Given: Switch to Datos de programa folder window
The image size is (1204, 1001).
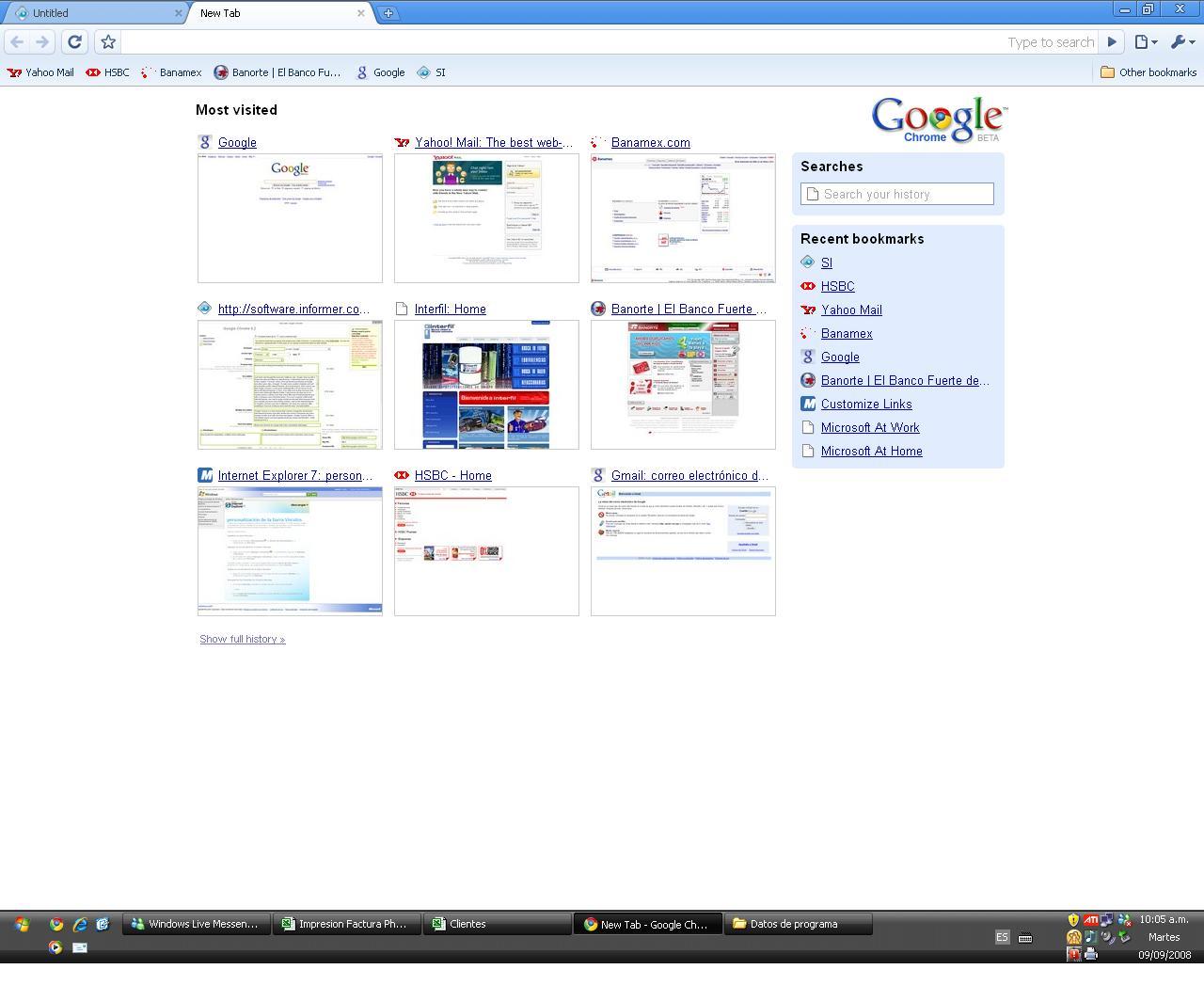Looking at the screenshot, I should click(x=799, y=924).
